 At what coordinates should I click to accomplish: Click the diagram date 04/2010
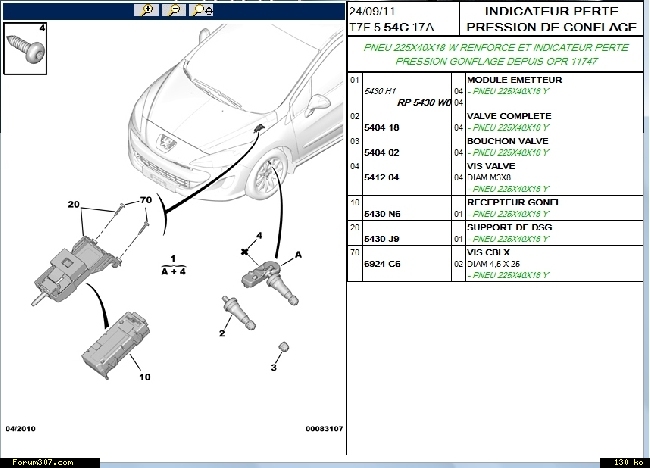click(x=20, y=428)
